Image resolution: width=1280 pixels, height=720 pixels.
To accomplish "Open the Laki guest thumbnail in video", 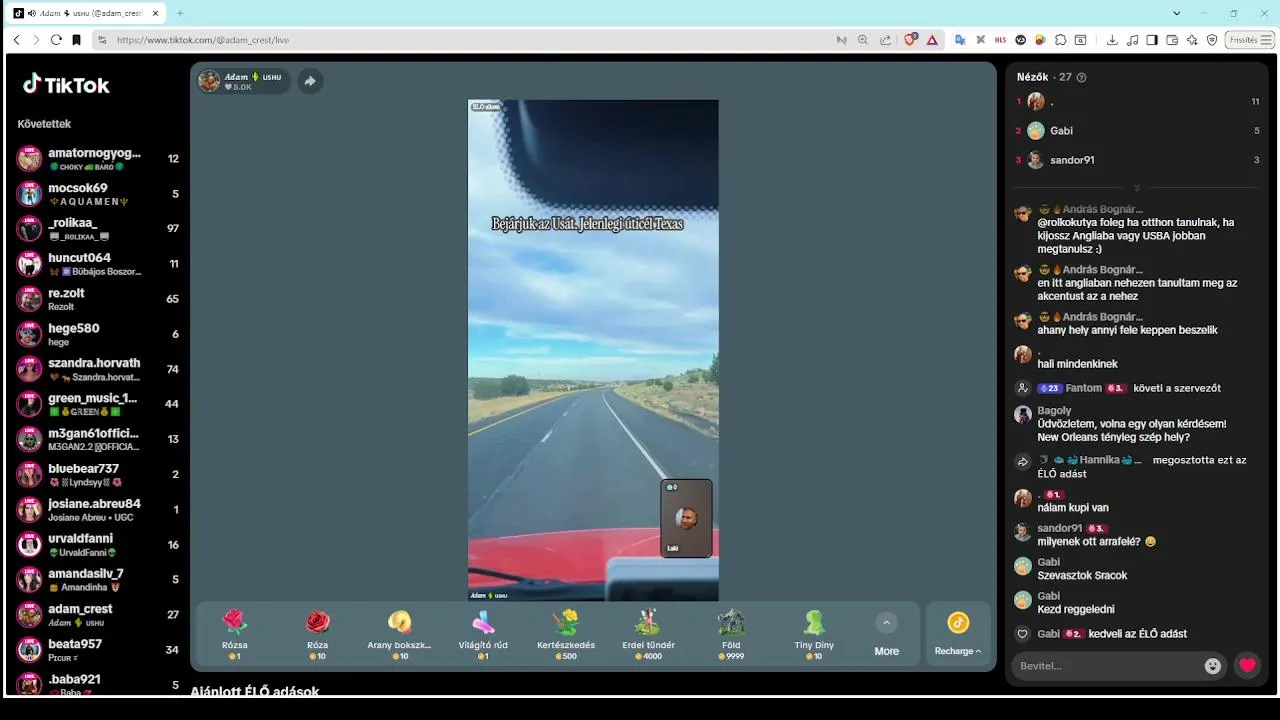I will pos(686,518).
